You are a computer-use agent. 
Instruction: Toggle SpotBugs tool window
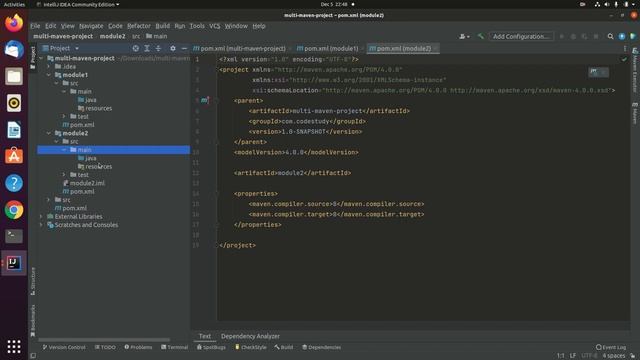click(x=211, y=347)
